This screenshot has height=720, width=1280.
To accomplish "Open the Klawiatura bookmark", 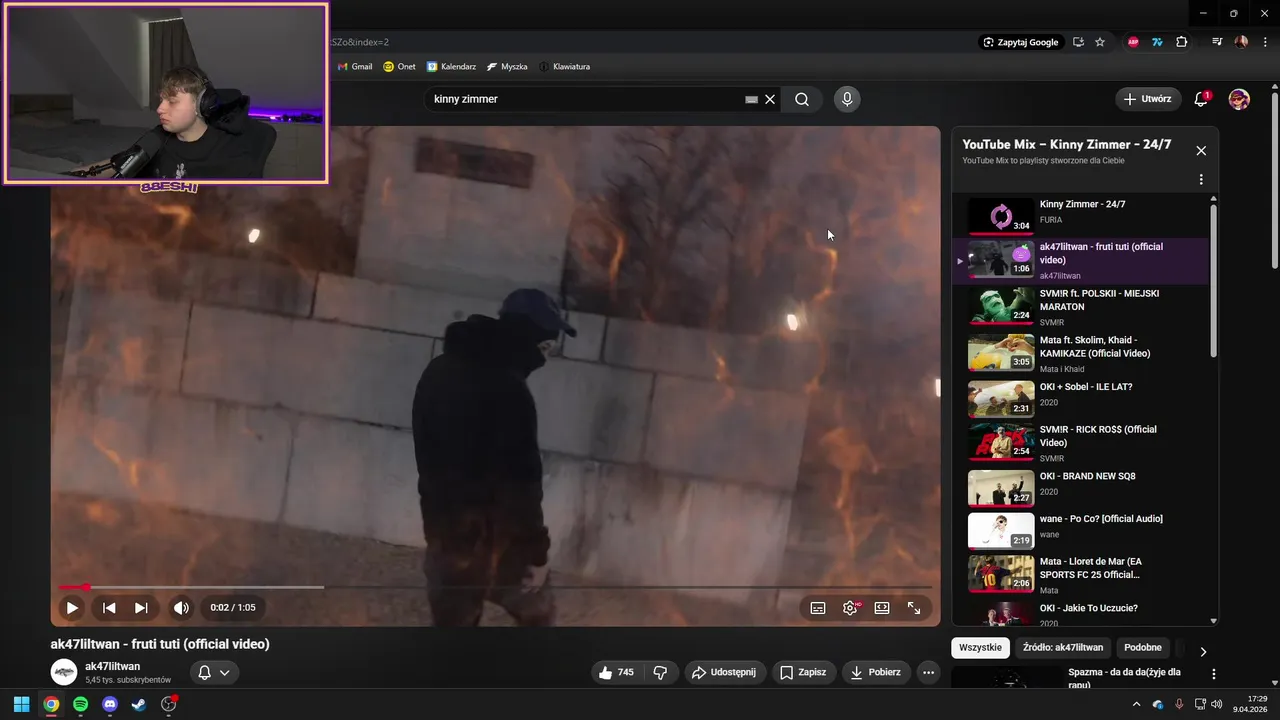I will [x=564, y=66].
